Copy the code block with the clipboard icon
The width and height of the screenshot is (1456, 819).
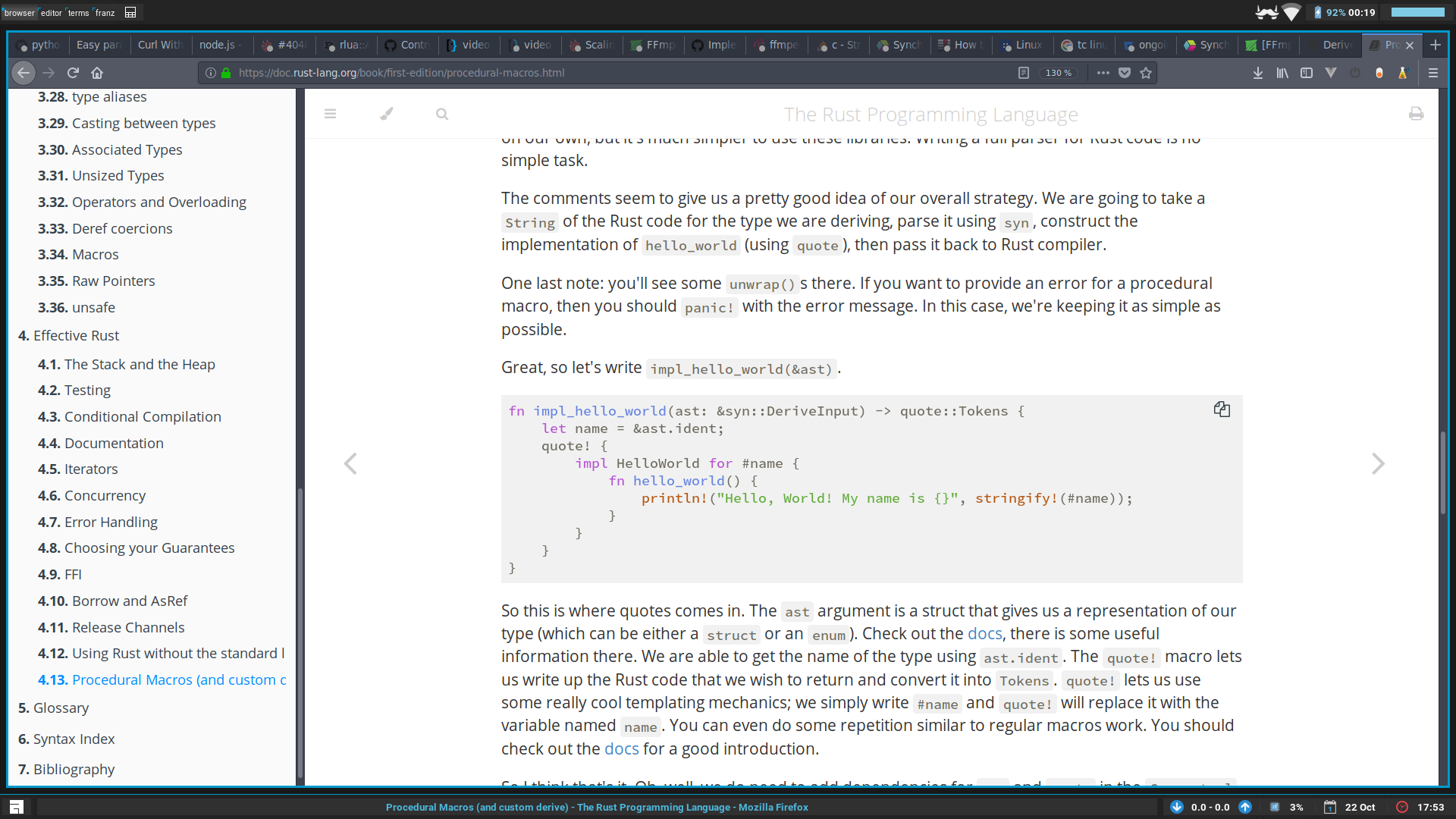(1222, 409)
